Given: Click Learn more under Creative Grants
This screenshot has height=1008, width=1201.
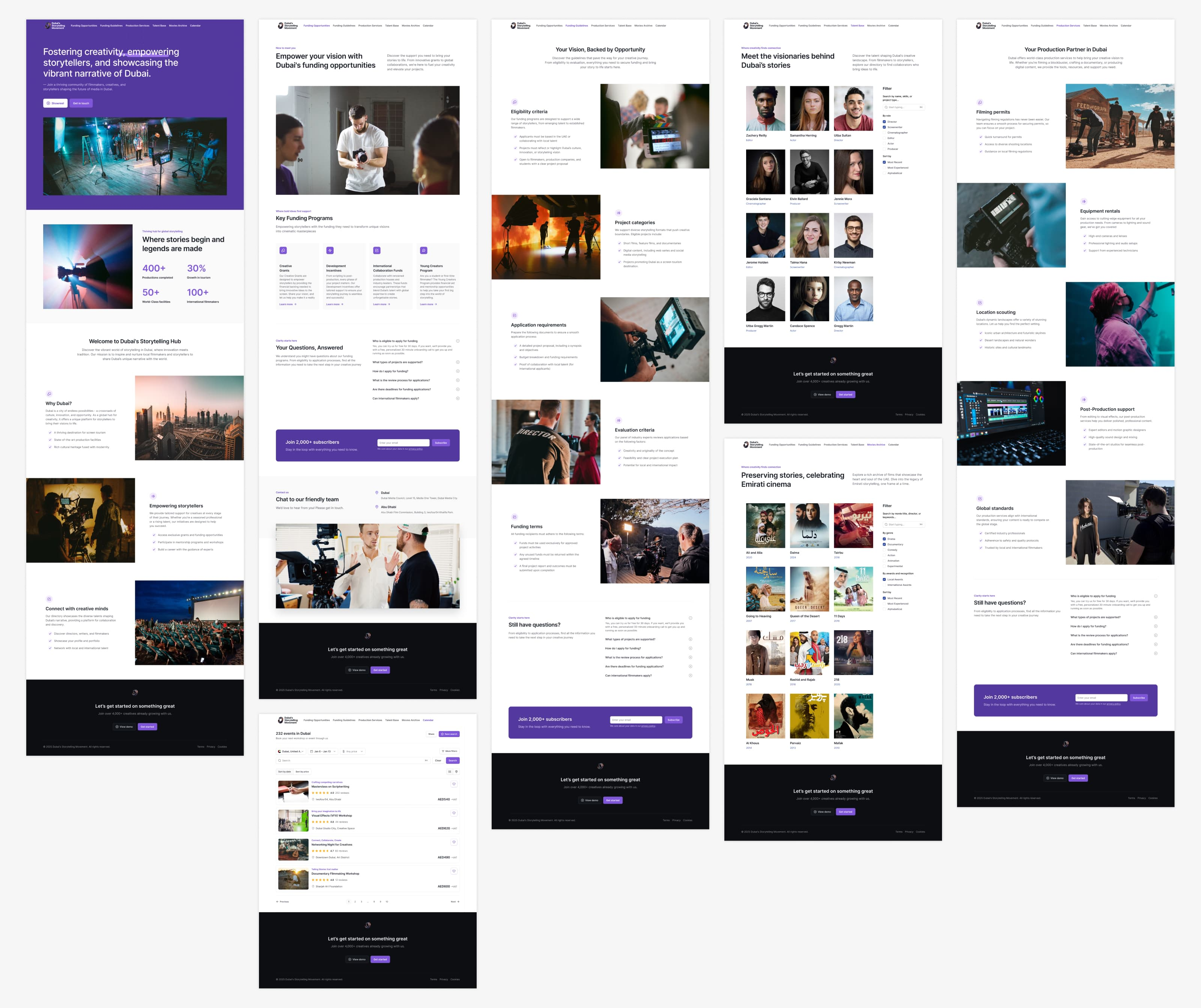Looking at the screenshot, I should click(x=287, y=304).
